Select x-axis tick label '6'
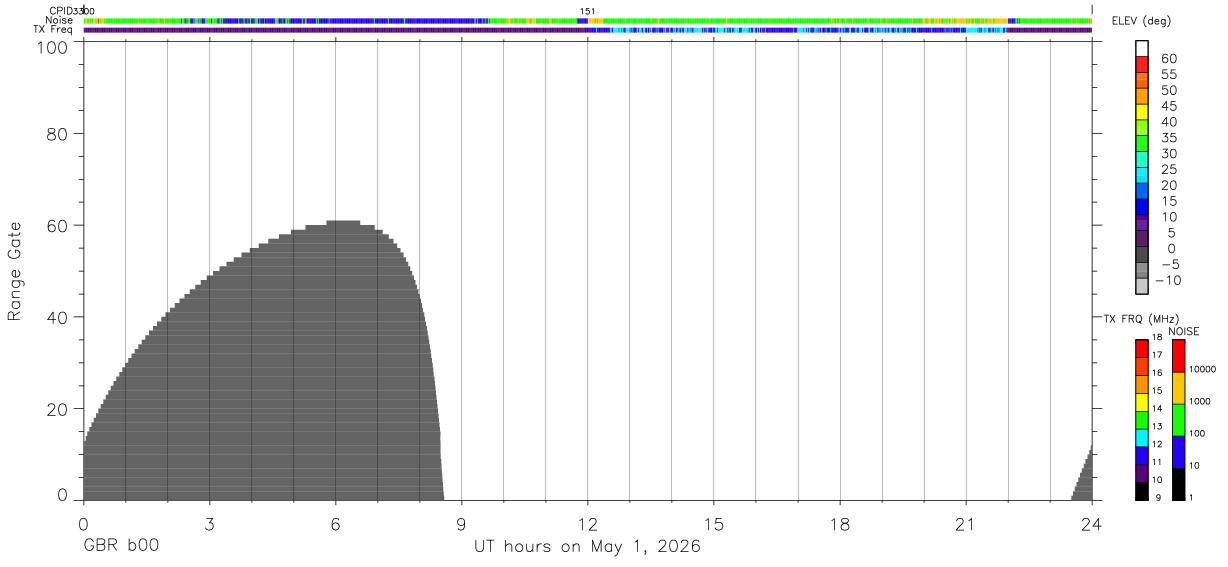Viewport: 1228px width, 567px height. (x=335, y=524)
